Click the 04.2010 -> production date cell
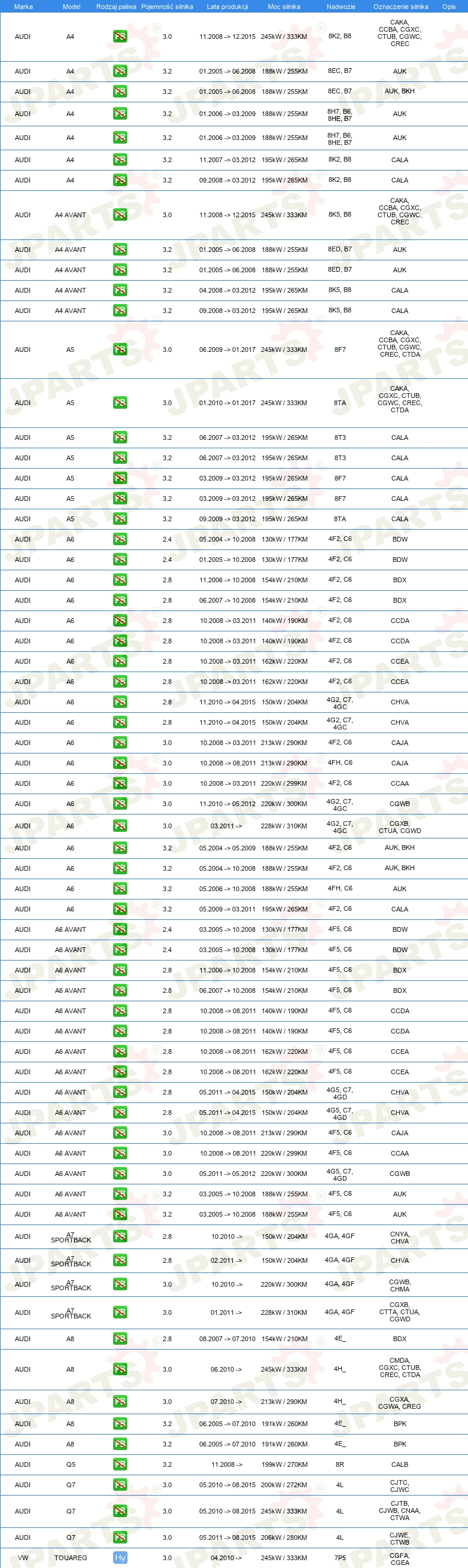Viewport: 468px width, 1568px height. coord(226,1558)
